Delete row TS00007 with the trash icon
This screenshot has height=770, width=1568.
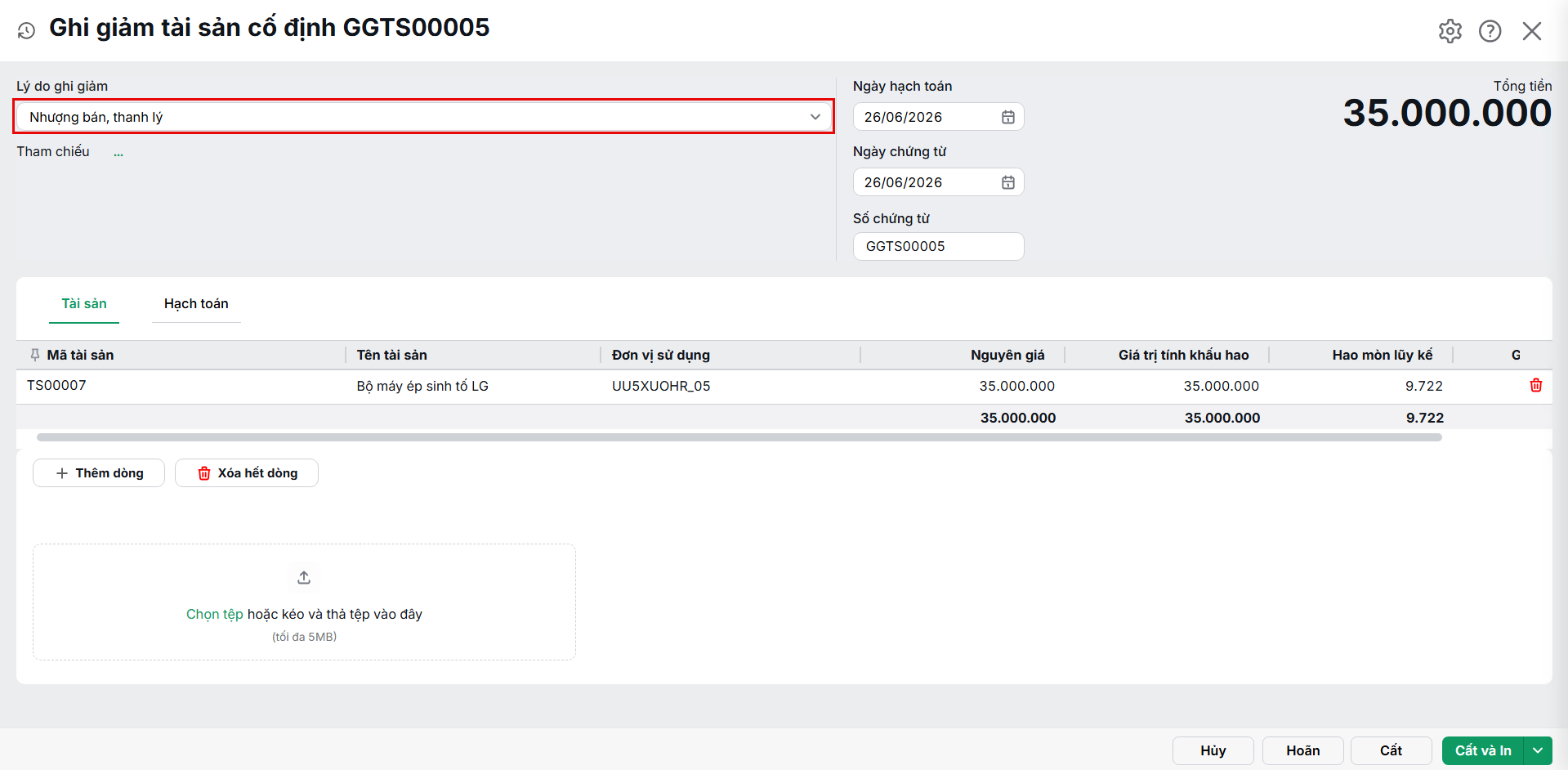click(1536, 385)
